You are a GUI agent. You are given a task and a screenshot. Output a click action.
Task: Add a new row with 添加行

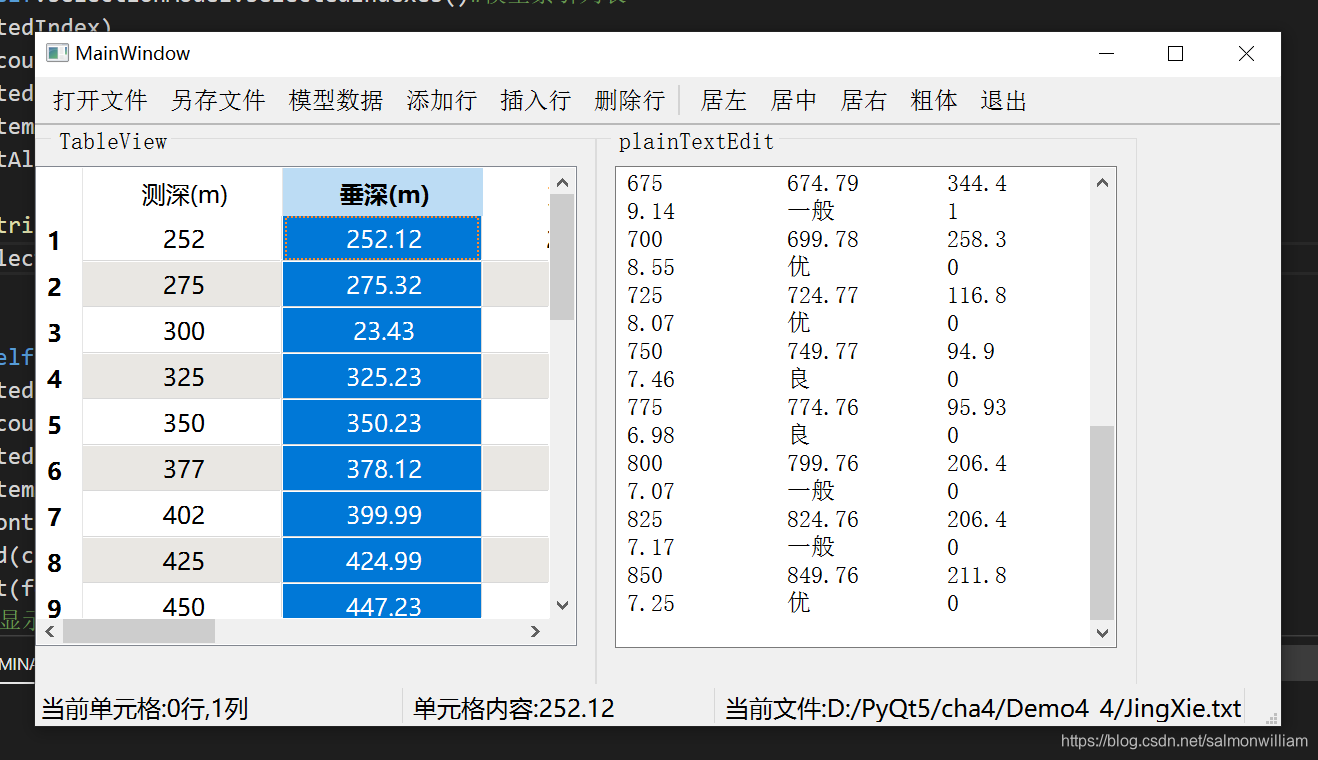pyautogui.click(x=442, y=100)
